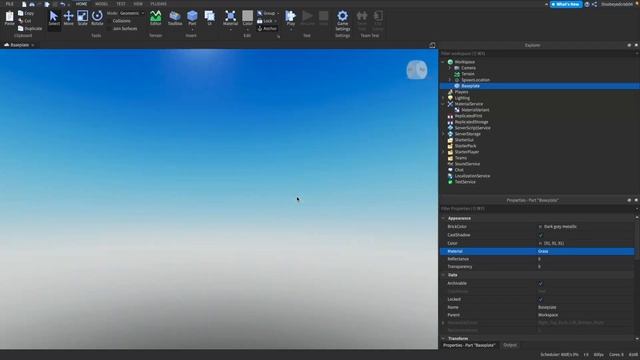Switch to the TEST ribbon tab

click(121, 4)
